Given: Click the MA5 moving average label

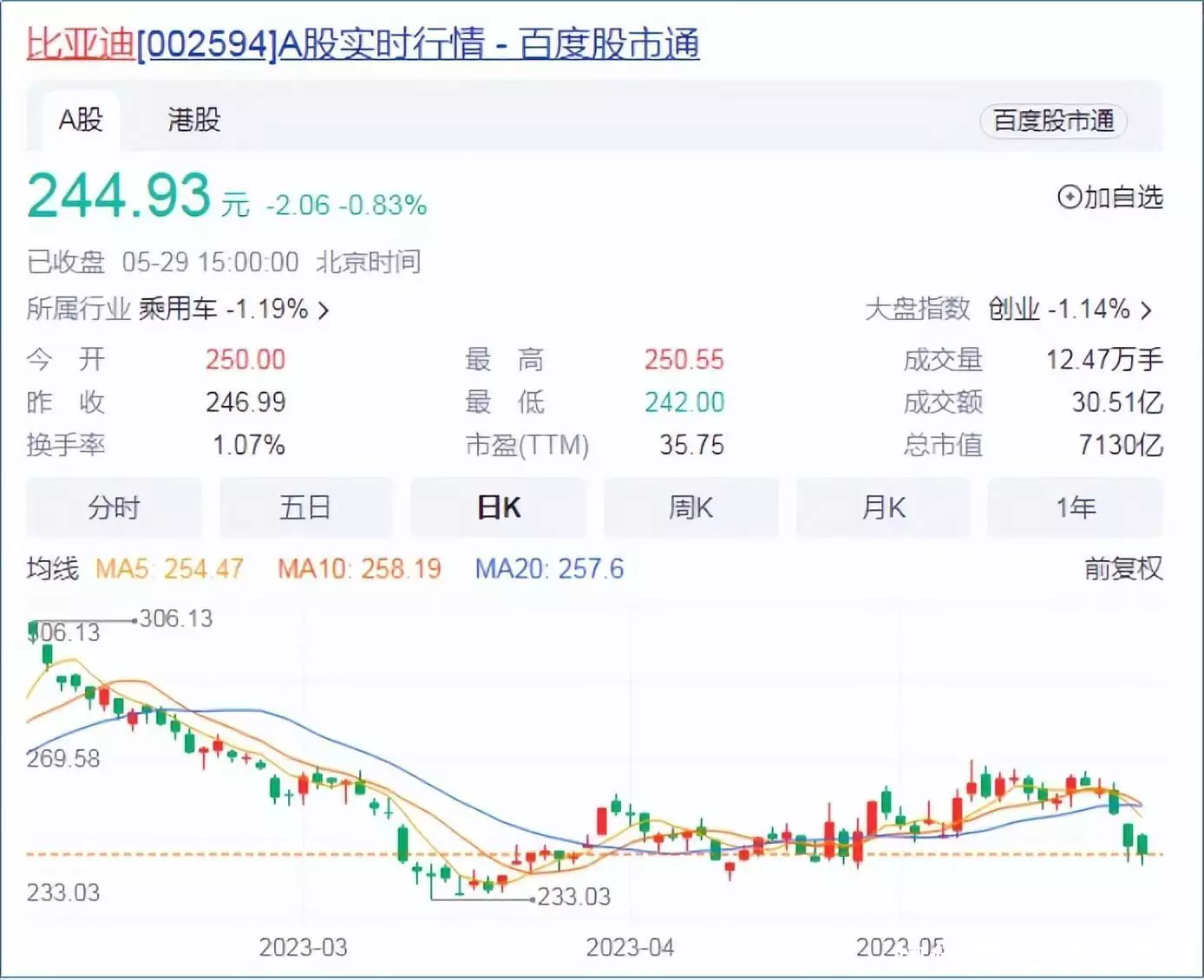Looking at the screenshot, I should (169, 569).
